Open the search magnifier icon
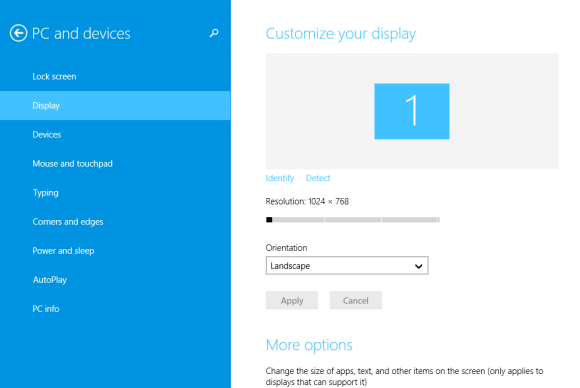 pyautogui.click(x=214, y=33)
